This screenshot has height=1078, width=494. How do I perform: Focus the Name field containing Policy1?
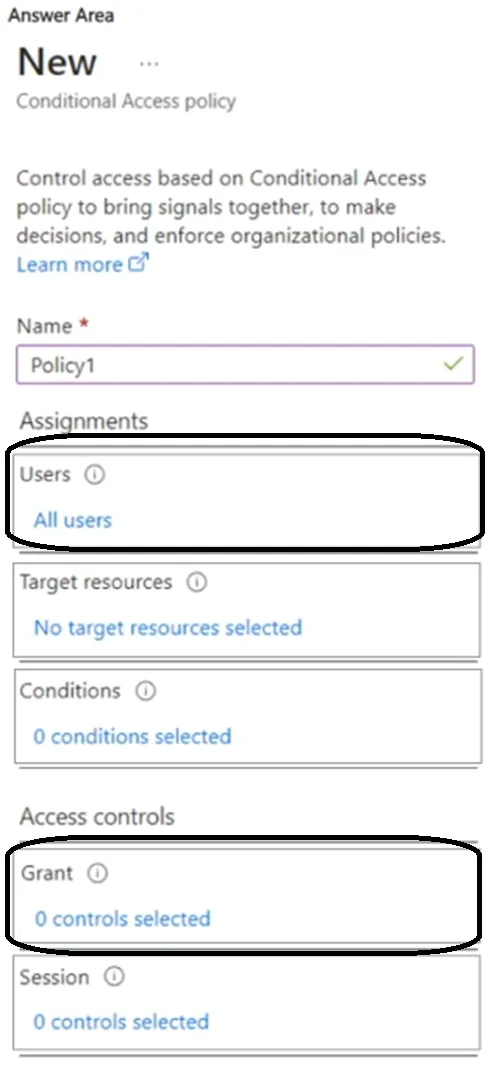click(245, 364)
